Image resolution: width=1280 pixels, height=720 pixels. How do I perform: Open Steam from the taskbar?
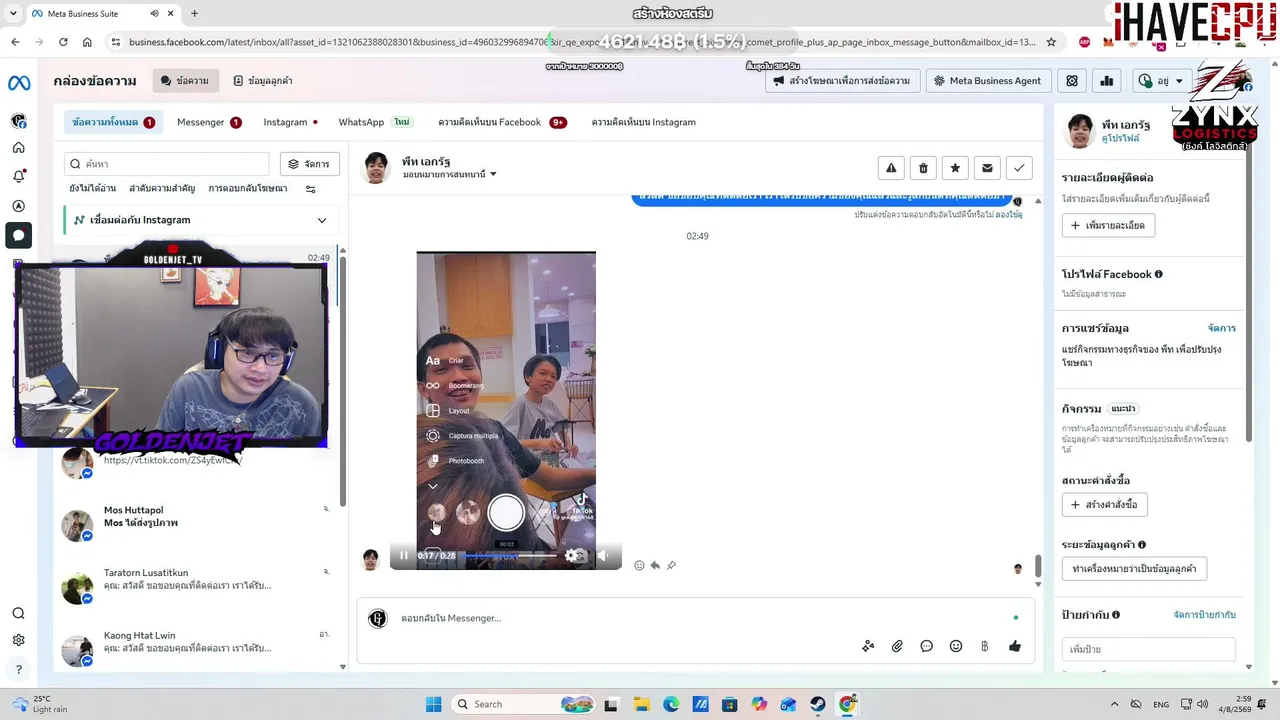(817, 704)
